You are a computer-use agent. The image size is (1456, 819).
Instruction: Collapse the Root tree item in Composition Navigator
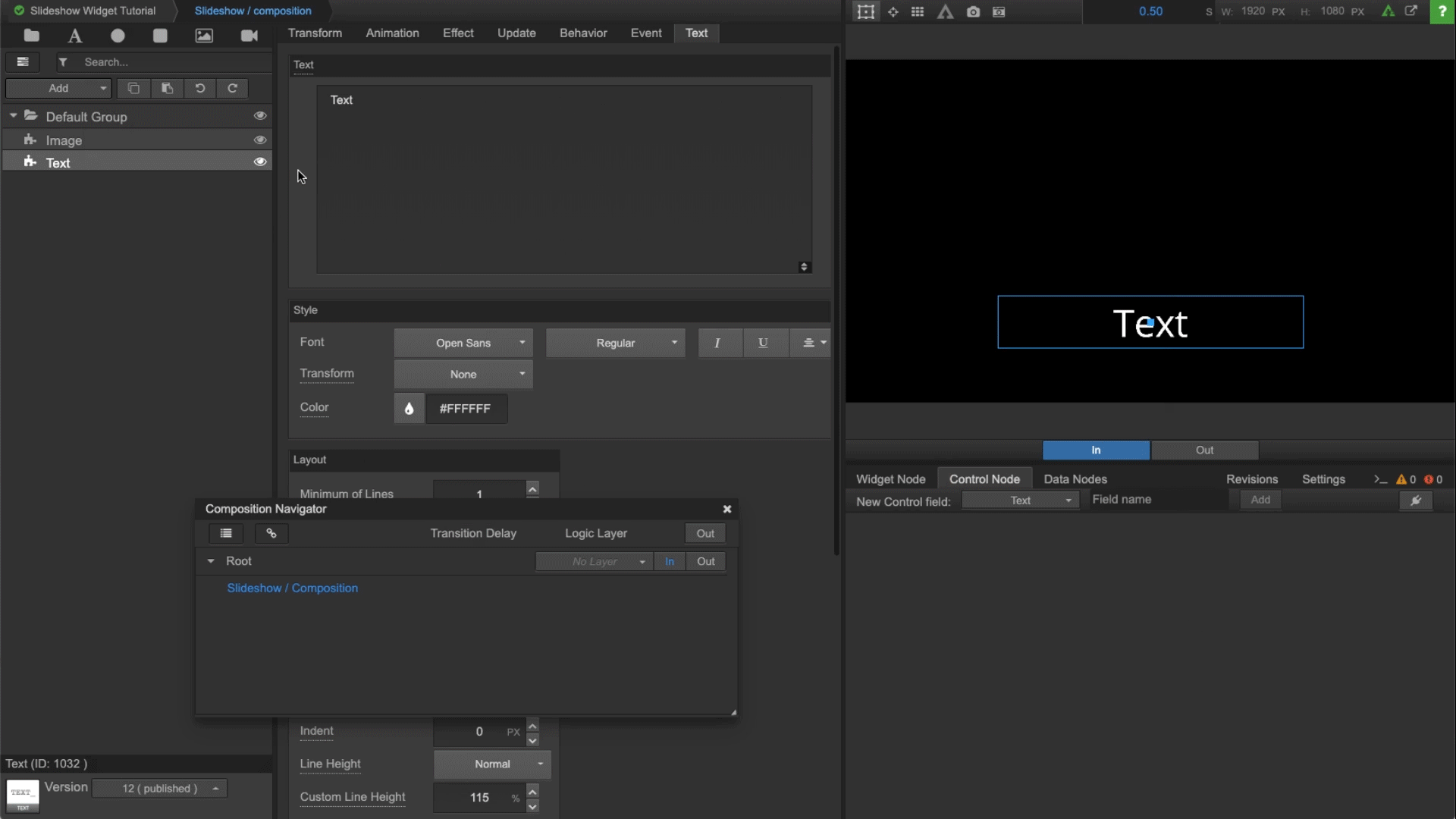[x=211, y=561]
